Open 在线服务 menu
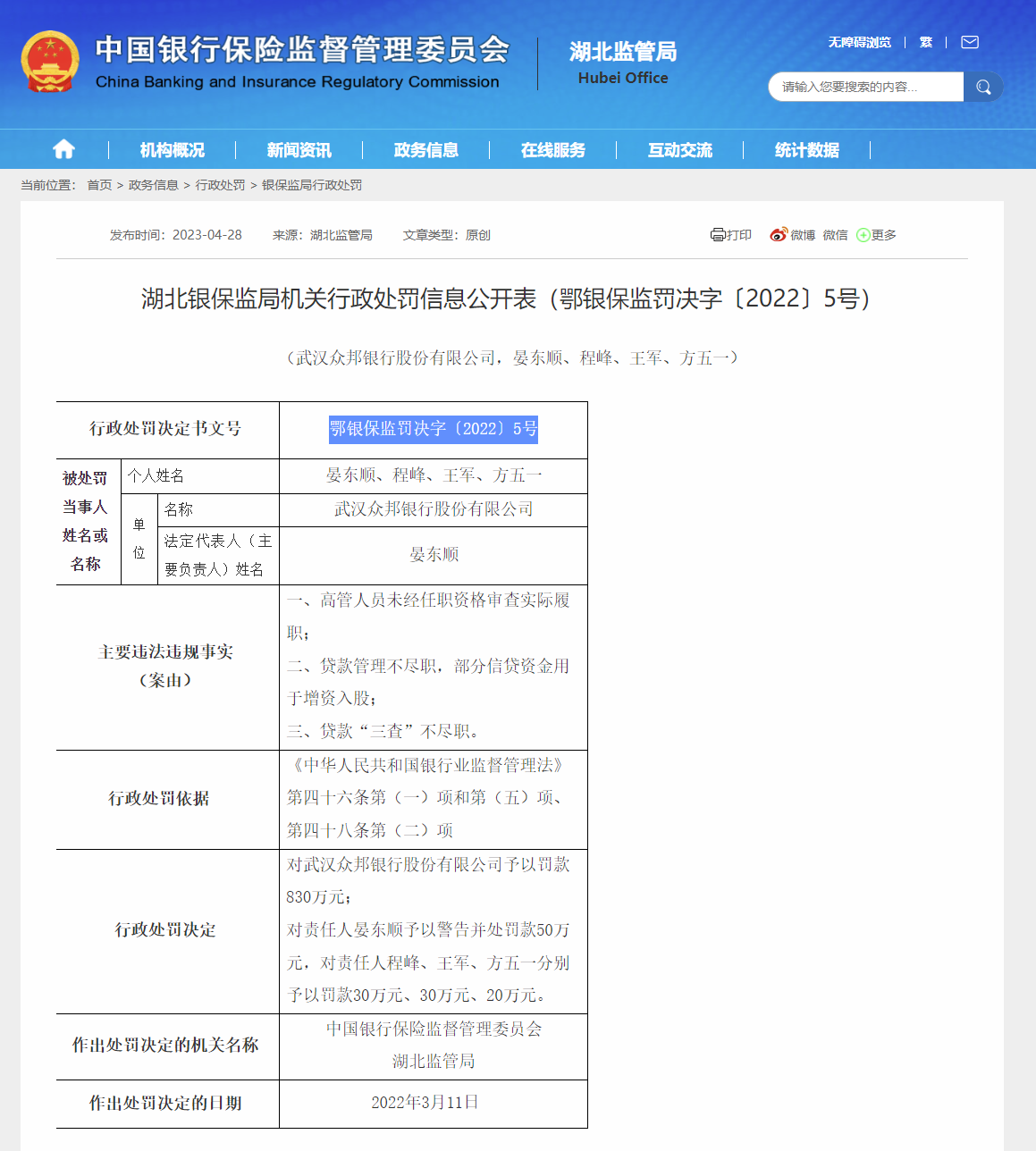This screenshot has height=1151, width=1036. click(552, 150)
